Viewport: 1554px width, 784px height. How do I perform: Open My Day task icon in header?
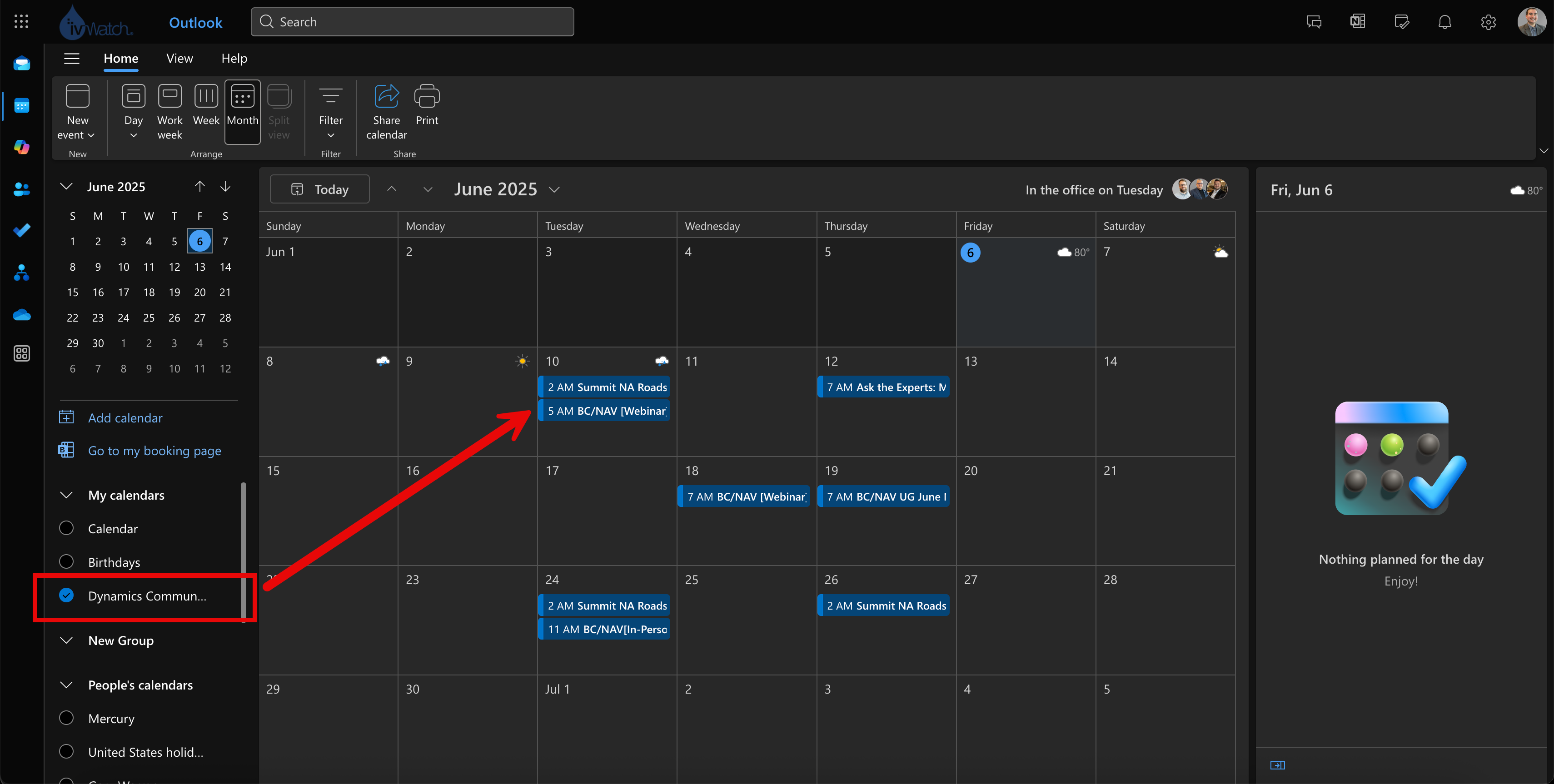(1401, 22)
